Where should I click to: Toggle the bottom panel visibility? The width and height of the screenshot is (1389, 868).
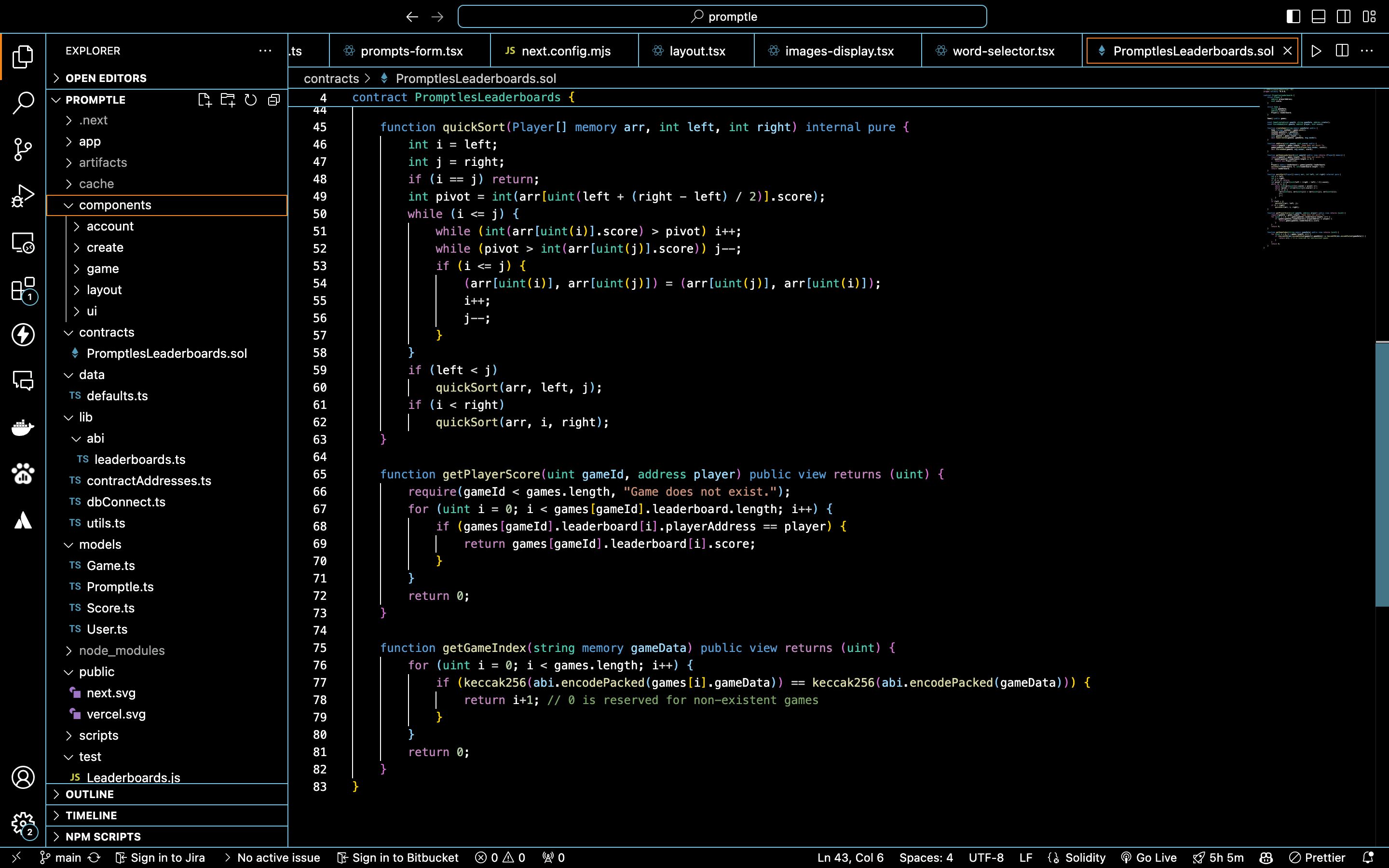(1319, 17)
